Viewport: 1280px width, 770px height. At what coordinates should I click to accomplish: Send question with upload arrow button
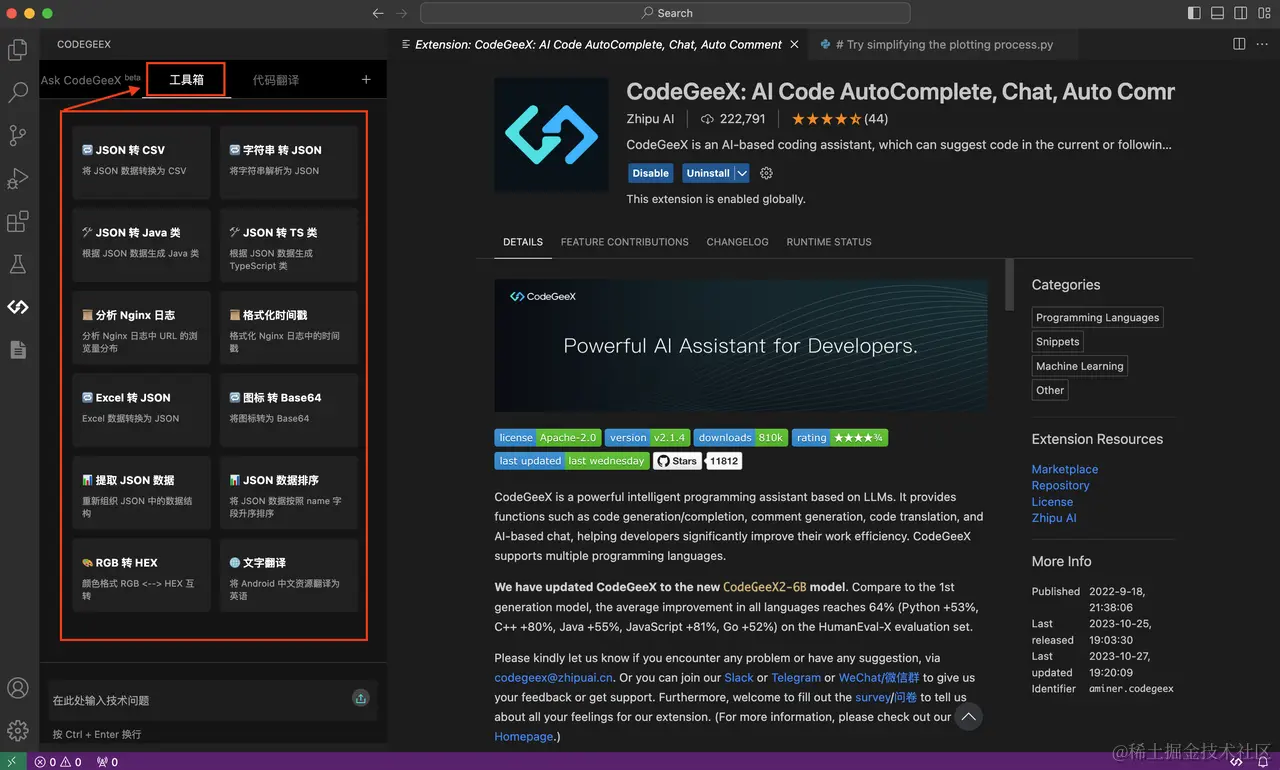click(361, 698)
